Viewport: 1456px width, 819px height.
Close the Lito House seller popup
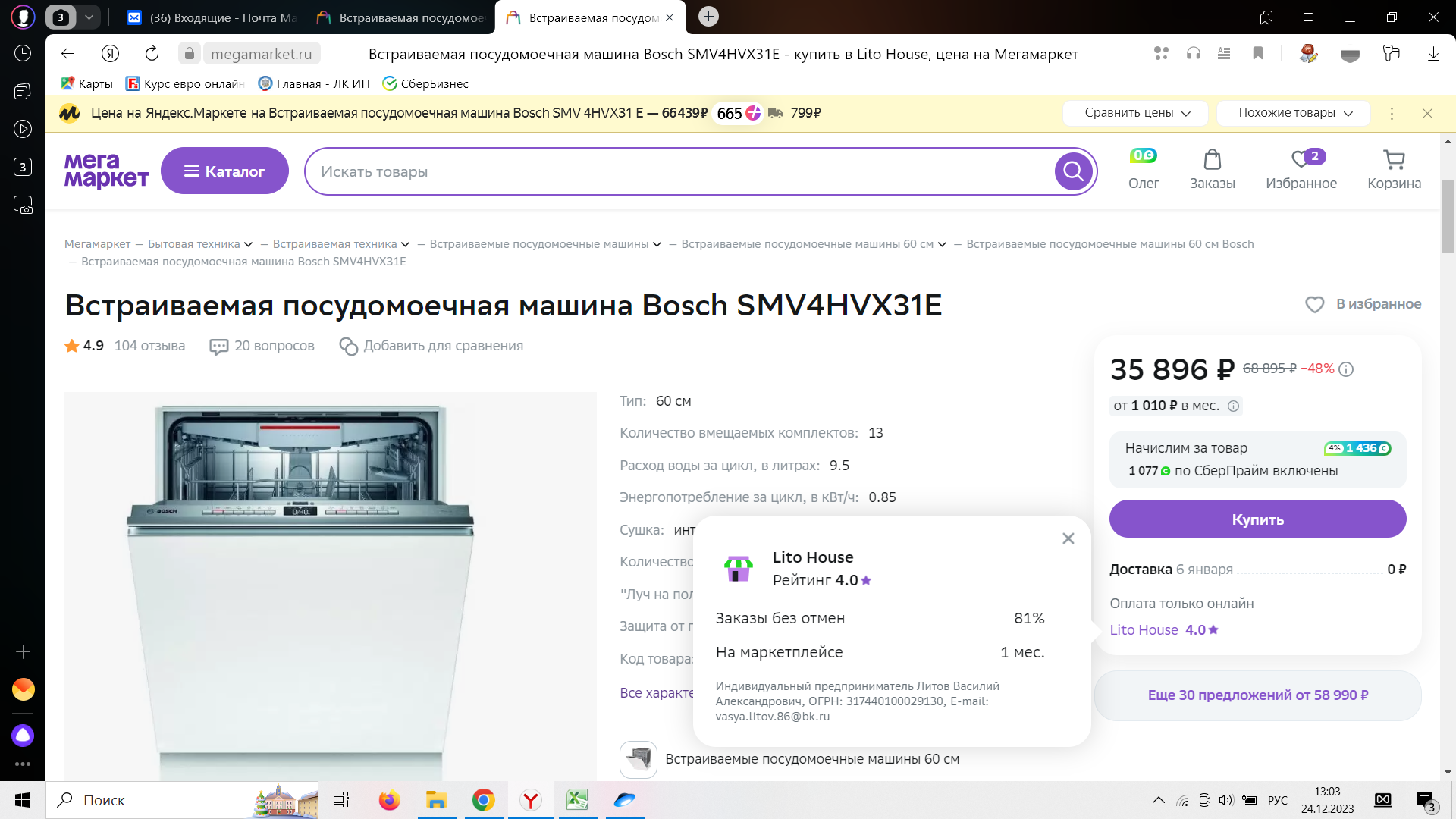point(1068,538)
